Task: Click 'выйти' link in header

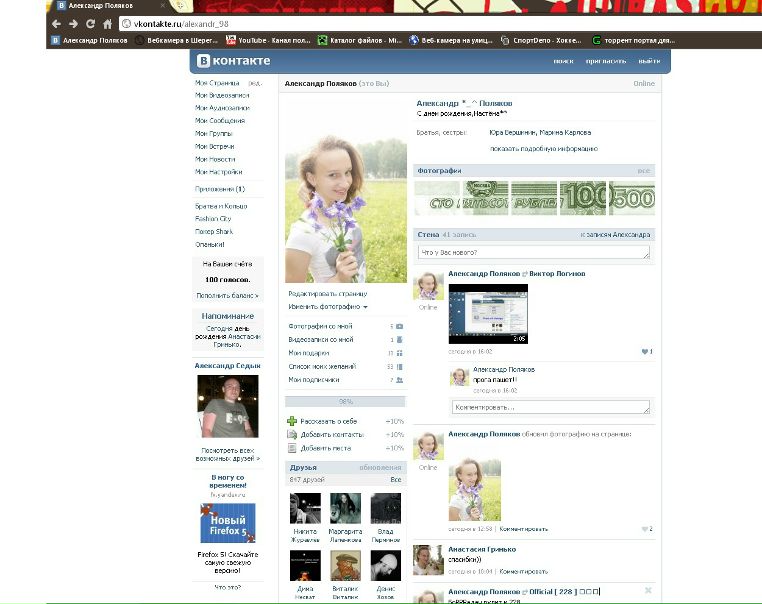Action: click(649, 61)
